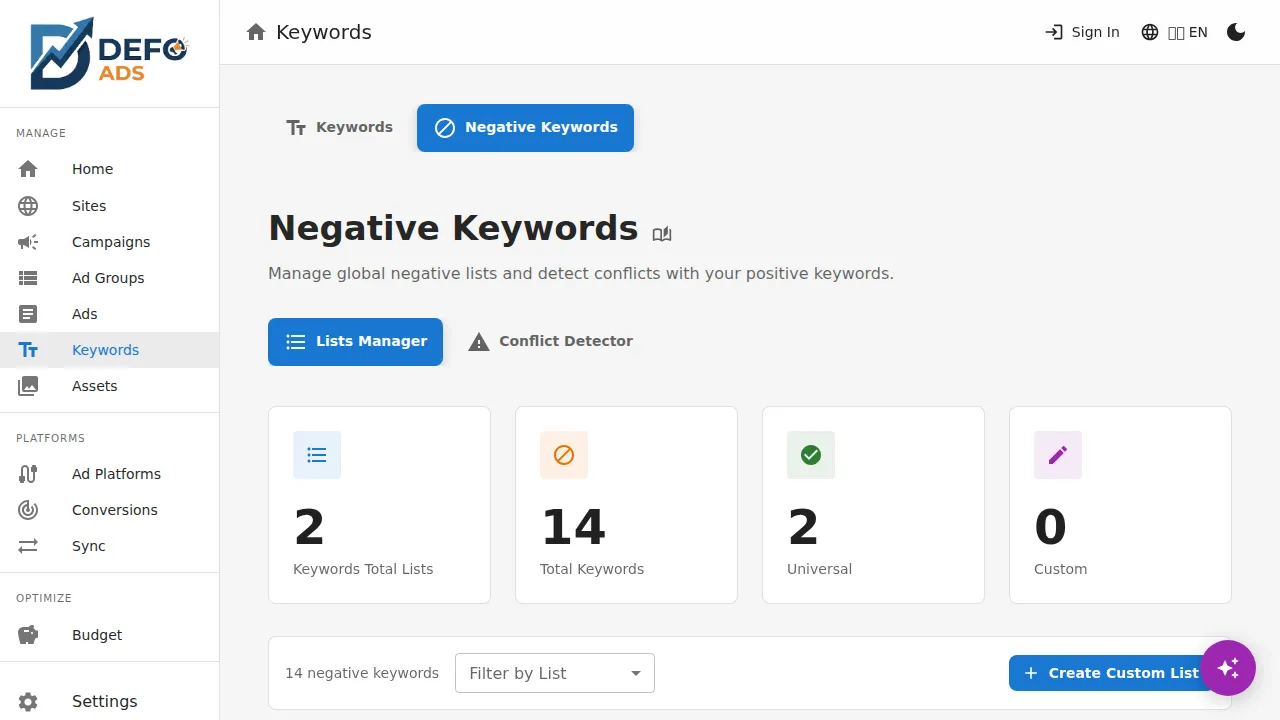Open the EN language selector
The height and width of the screenshot is (720, 1280).
point(1174,32)
